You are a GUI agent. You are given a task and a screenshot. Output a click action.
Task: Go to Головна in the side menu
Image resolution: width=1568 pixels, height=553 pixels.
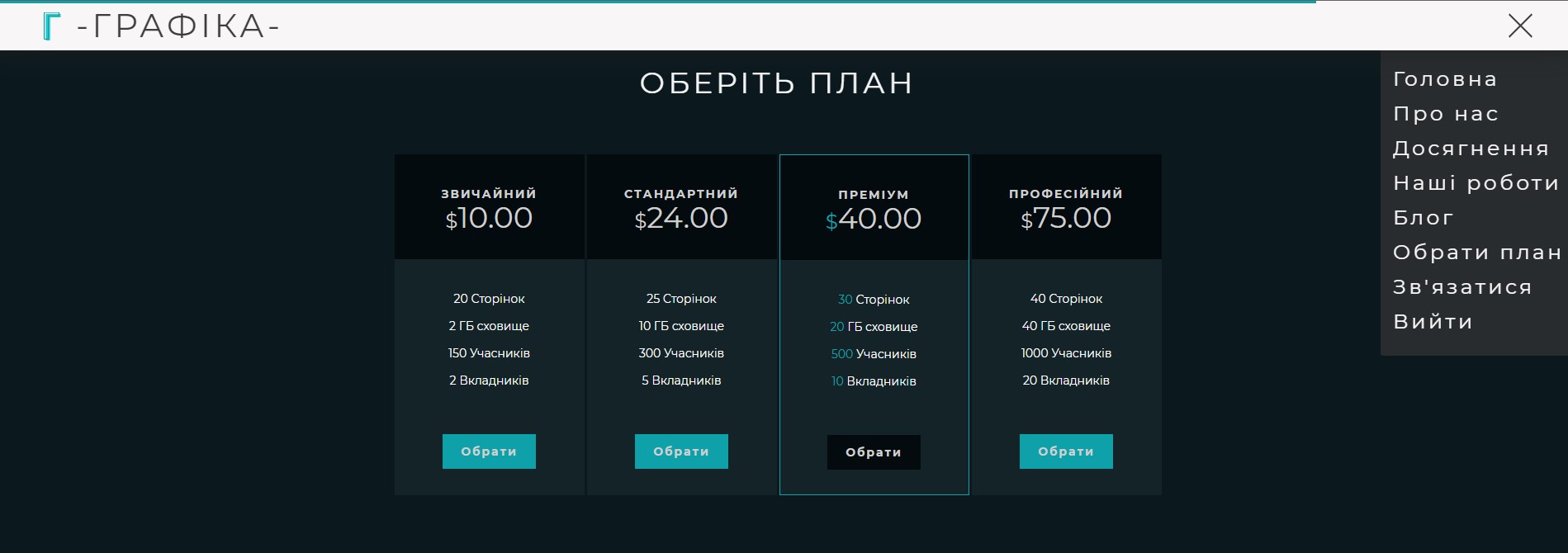pos(1445,79)
